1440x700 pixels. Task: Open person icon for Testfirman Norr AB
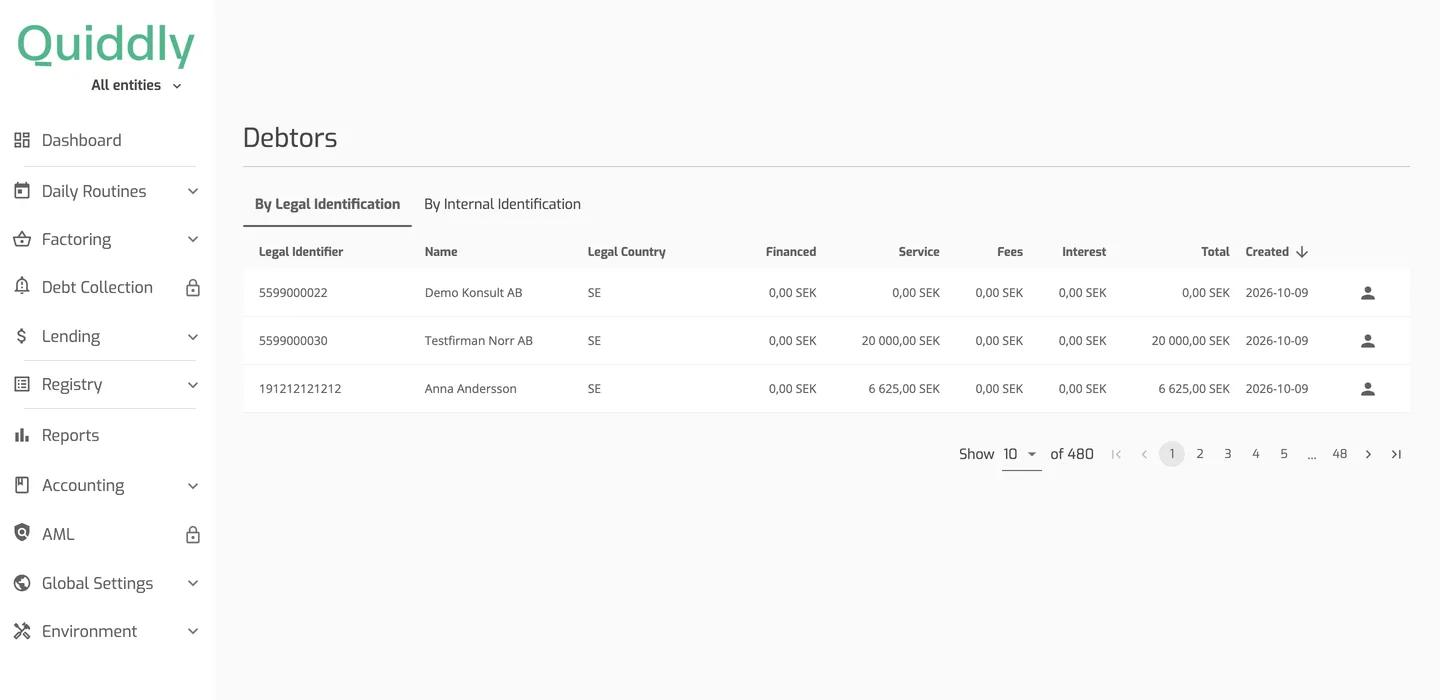(x=1368, y=341)
